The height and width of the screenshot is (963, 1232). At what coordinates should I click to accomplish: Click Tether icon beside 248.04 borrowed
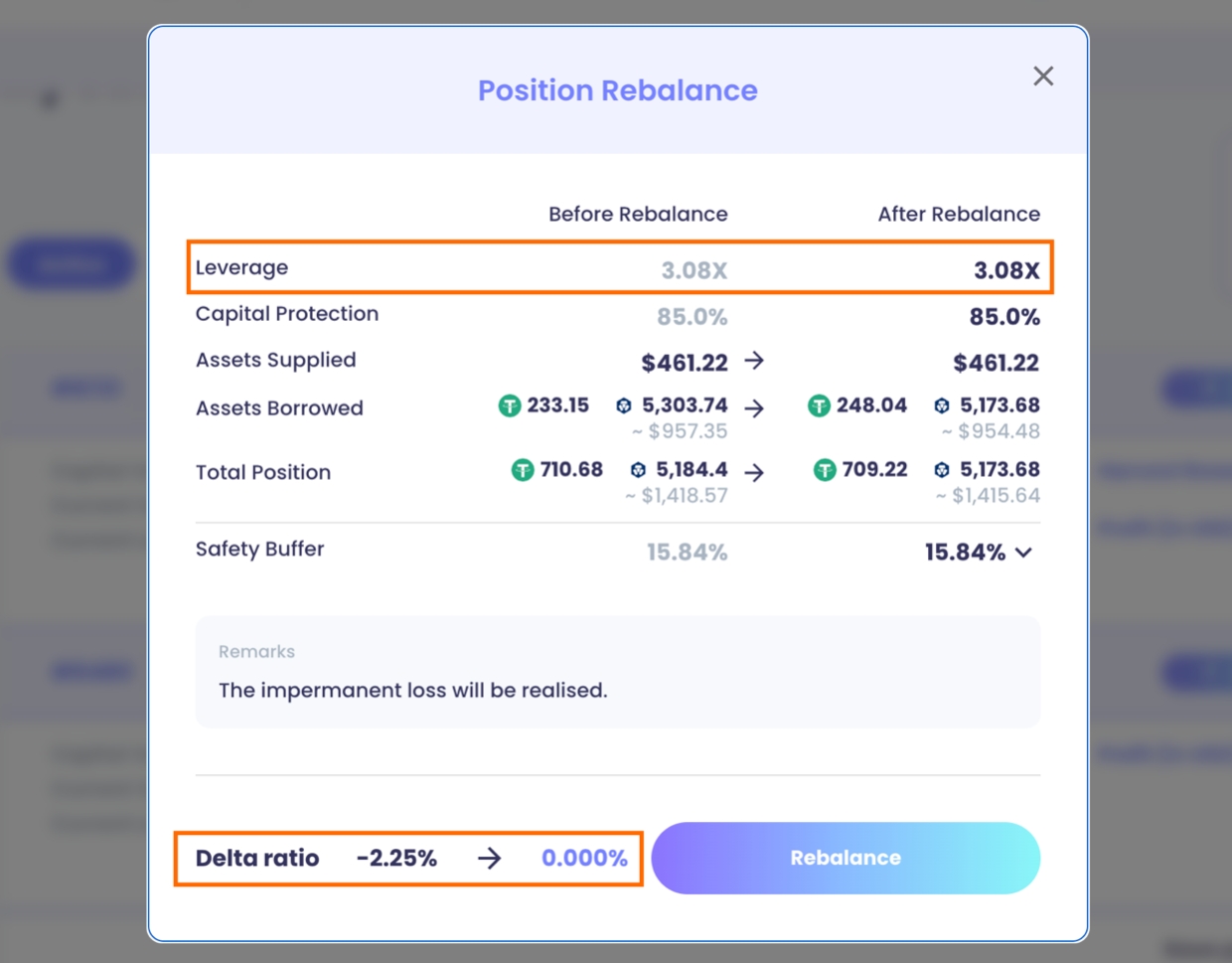click(819, 405)
